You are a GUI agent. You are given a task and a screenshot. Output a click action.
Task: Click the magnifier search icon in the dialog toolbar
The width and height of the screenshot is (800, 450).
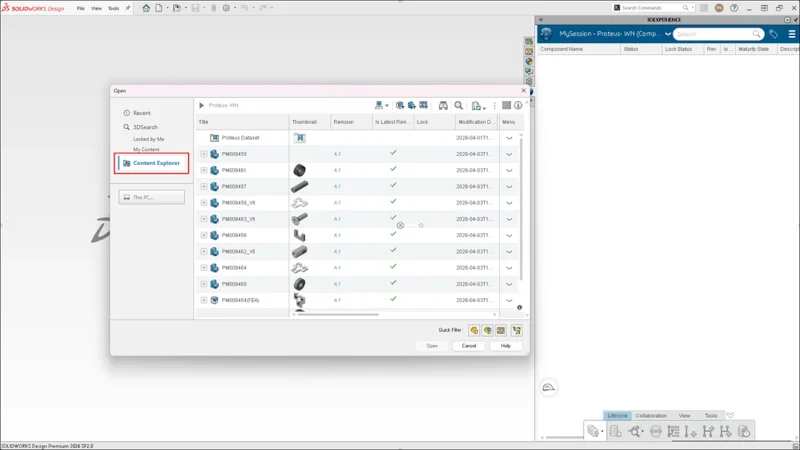pos(459,106)
